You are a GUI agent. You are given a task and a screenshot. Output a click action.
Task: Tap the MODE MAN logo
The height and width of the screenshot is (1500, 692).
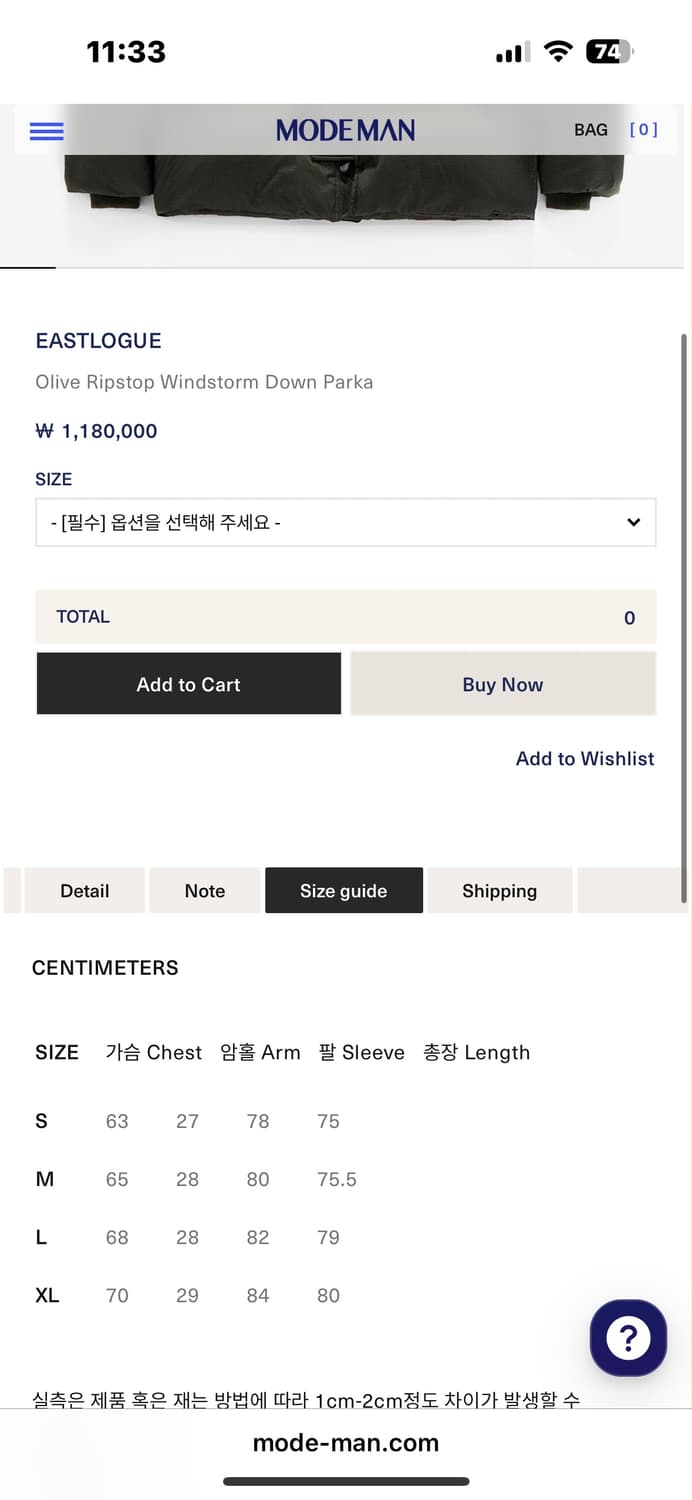[x=345, y=130]
